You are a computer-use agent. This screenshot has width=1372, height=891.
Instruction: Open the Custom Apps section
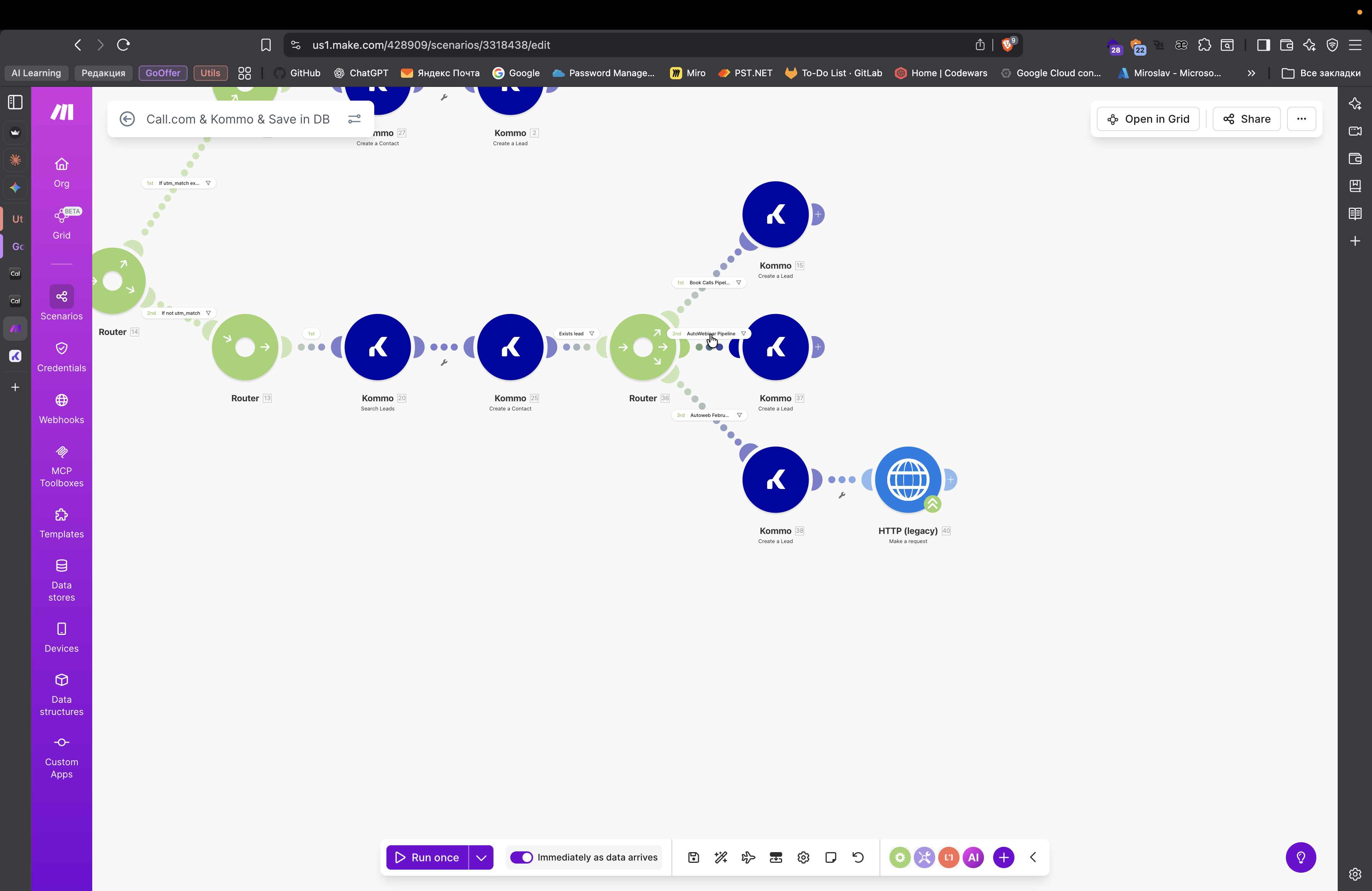pos(61,756)
